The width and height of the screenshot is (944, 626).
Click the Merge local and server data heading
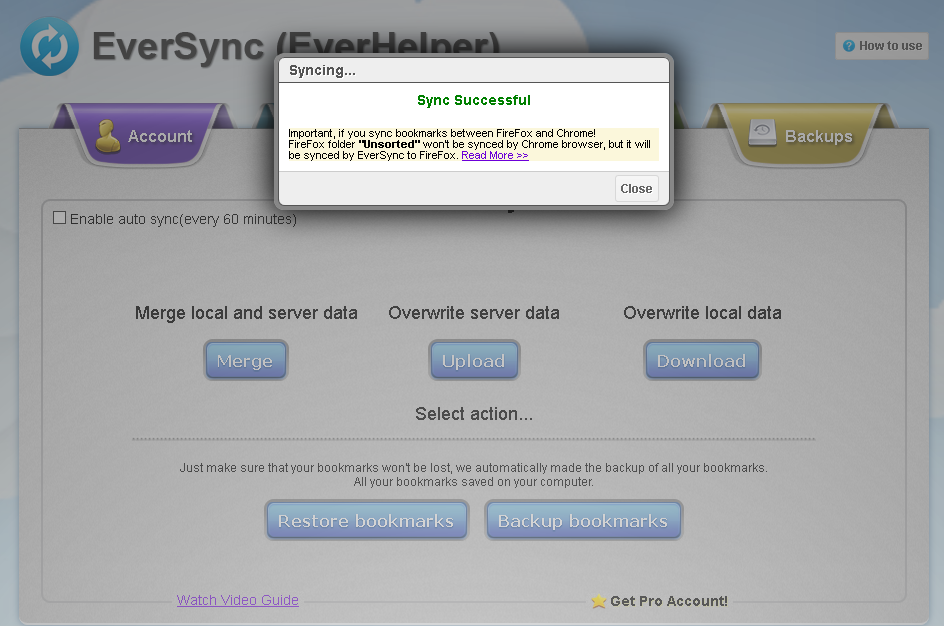point(246,313)
